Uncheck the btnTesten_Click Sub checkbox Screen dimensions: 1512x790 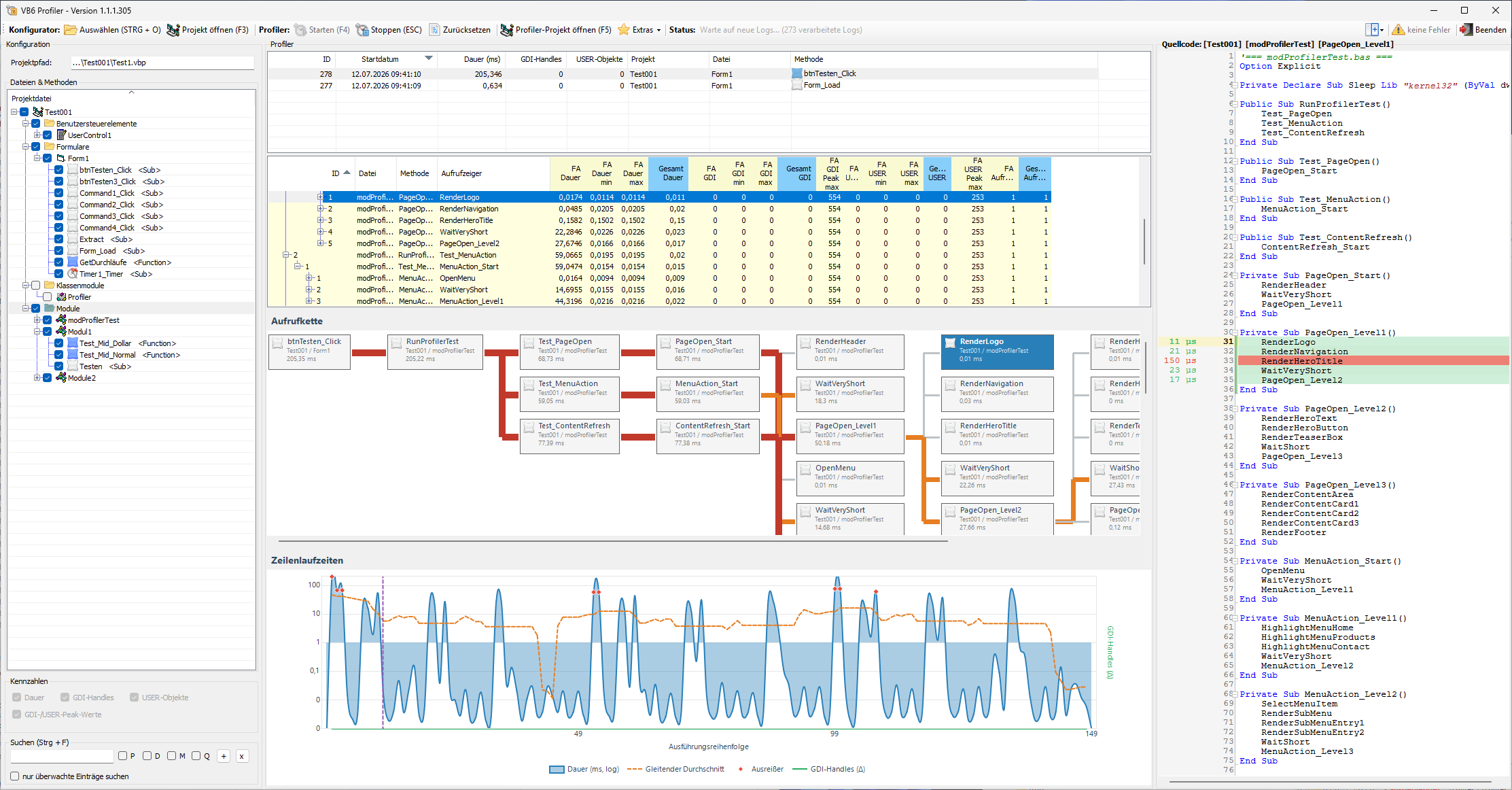tap(59, 170)
